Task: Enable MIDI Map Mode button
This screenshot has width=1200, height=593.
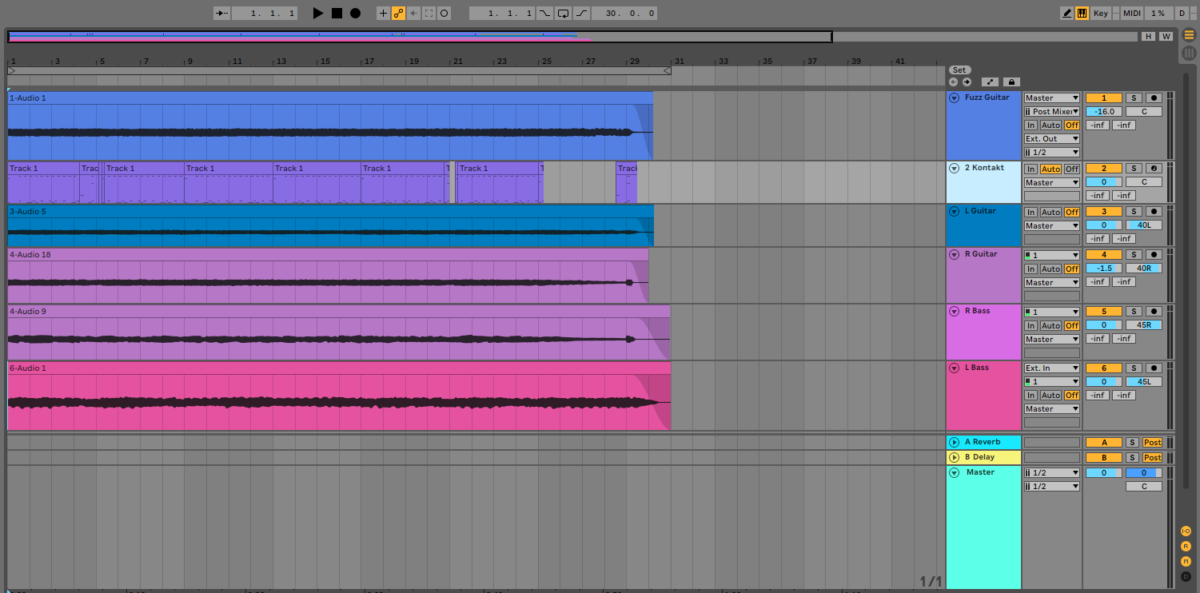Action: [1131, 13]
